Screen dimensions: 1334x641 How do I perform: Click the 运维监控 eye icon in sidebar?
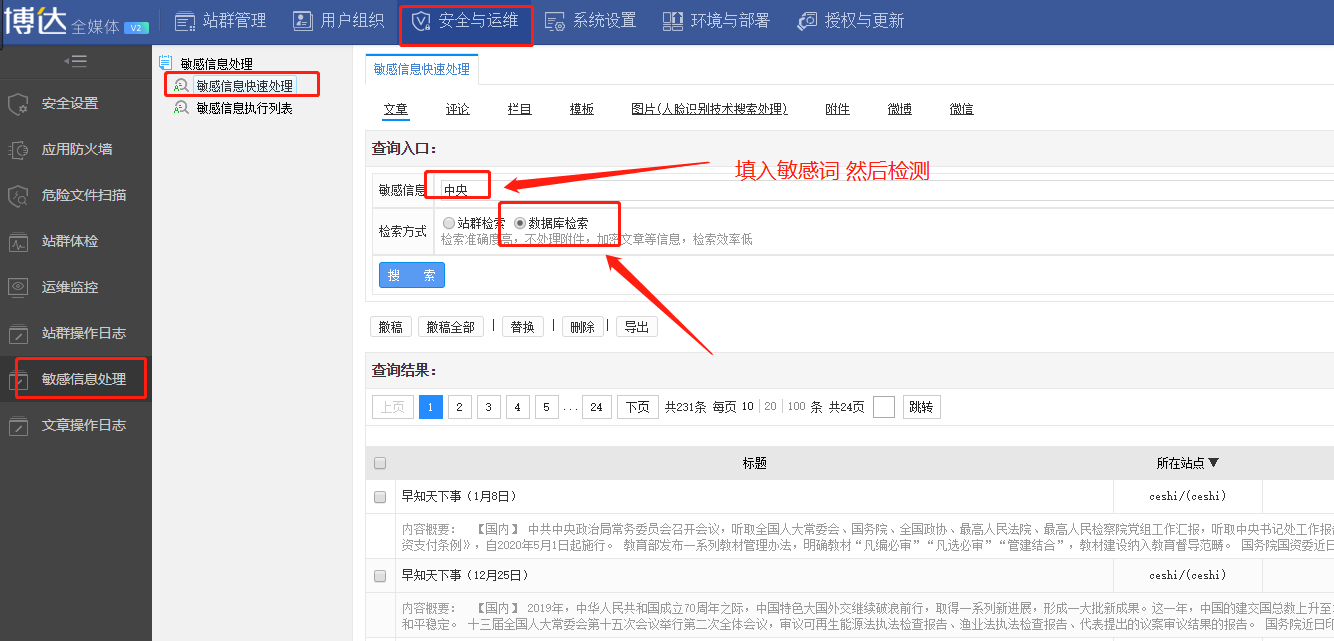18,287
